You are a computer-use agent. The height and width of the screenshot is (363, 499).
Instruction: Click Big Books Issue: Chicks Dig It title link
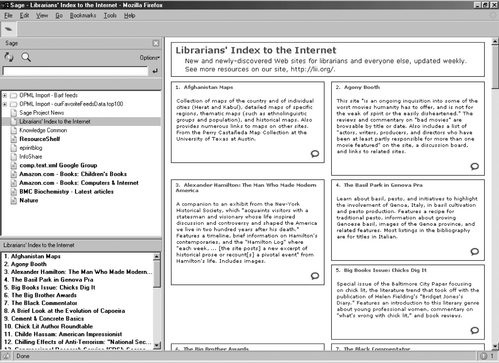coord(385,270)
